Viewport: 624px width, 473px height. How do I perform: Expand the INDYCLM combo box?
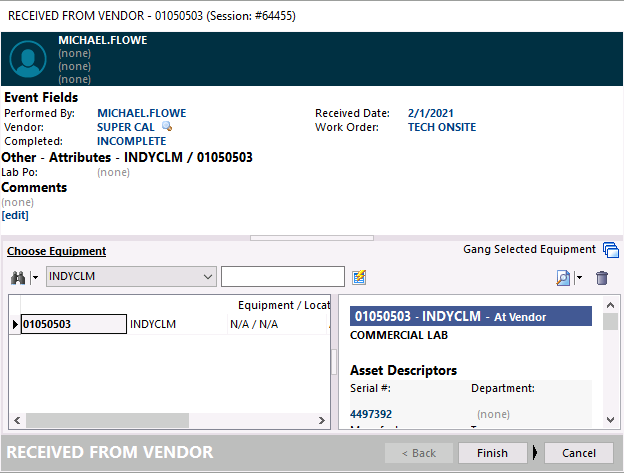pos(208,276)
